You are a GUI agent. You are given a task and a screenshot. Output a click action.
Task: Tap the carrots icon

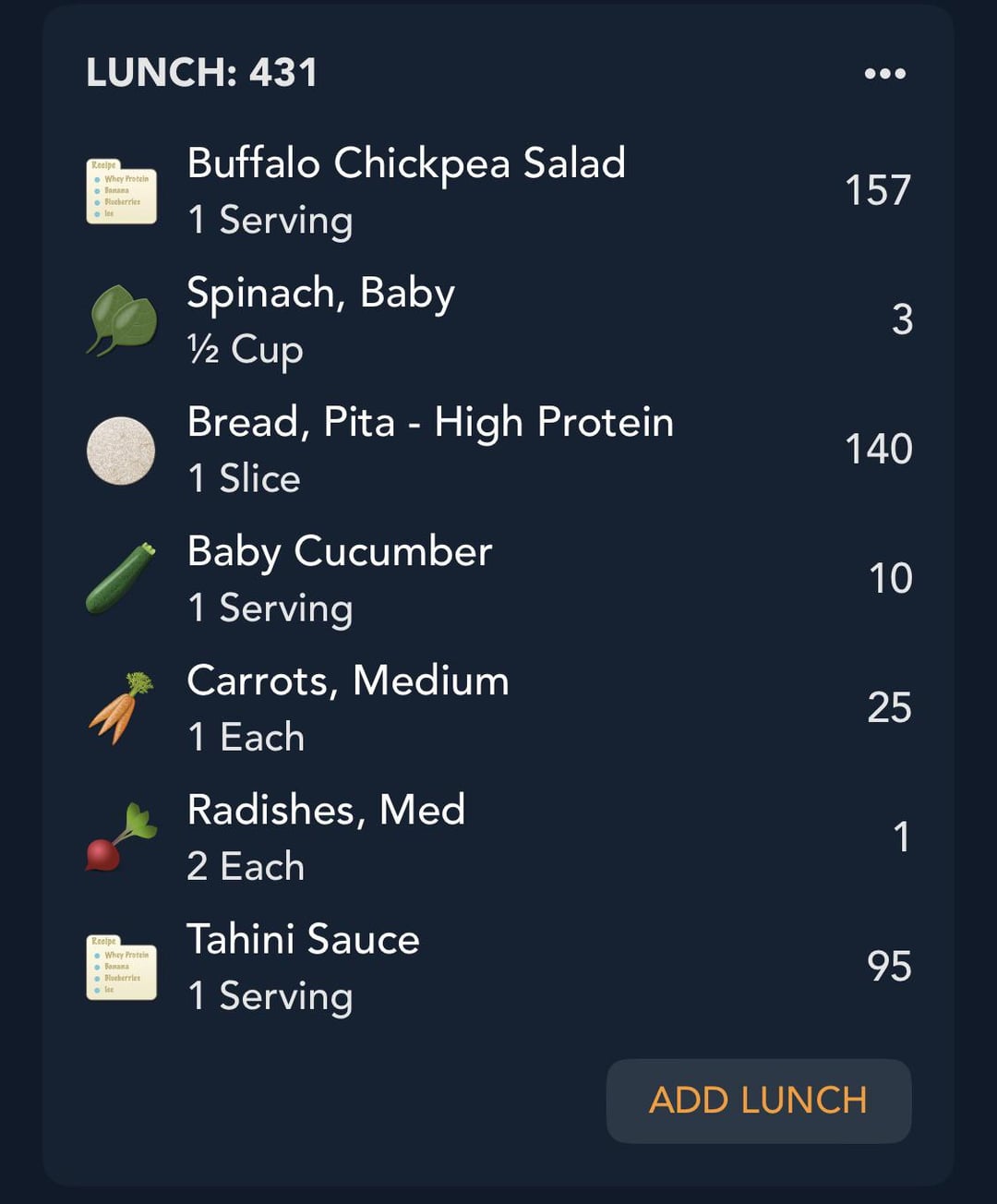[121, 708]
